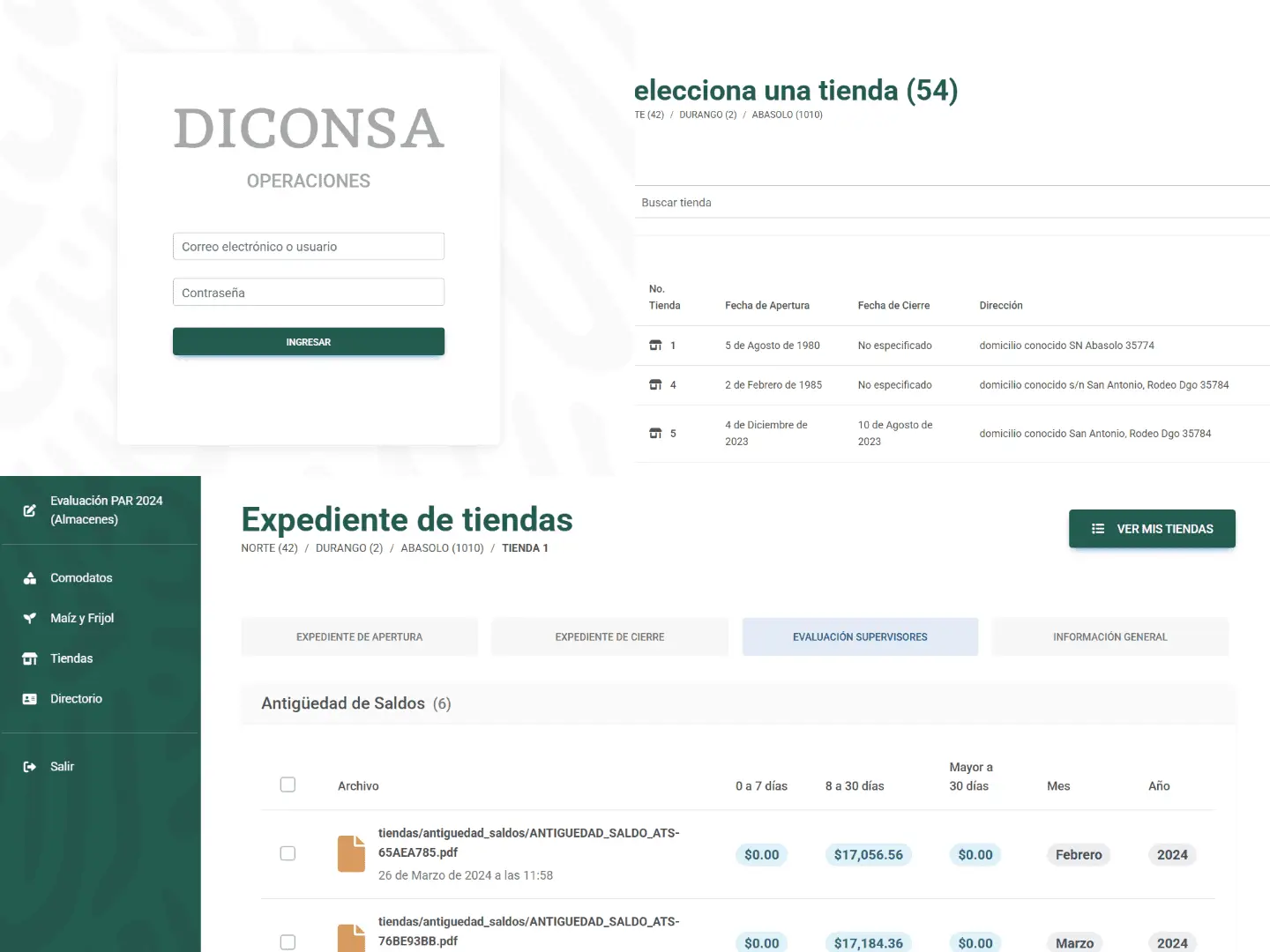The width and height of the screenshot is (1270, 952).
Task: Click the Tiendas store icon in sidebar
Action: [30, 658]
